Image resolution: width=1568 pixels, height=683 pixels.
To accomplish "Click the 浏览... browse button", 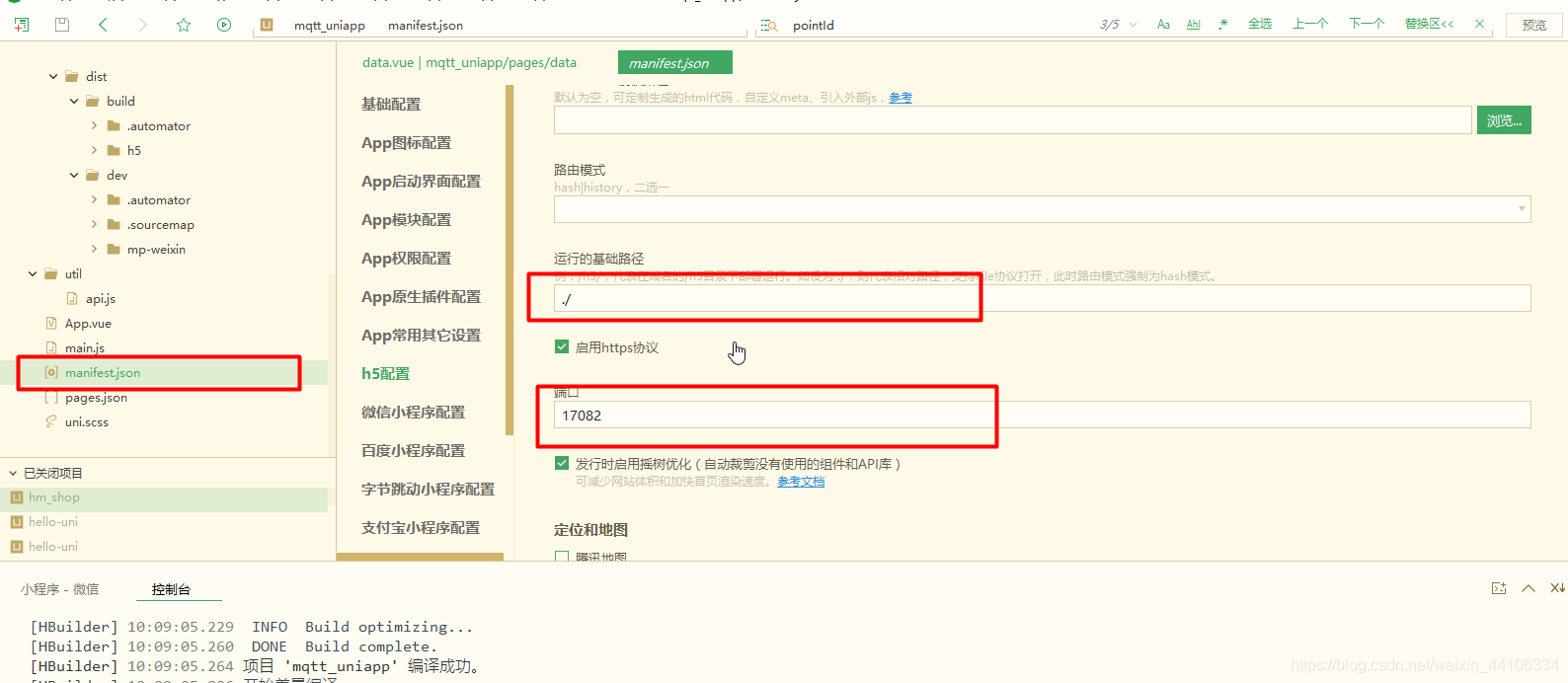I will pos(1504,120).
